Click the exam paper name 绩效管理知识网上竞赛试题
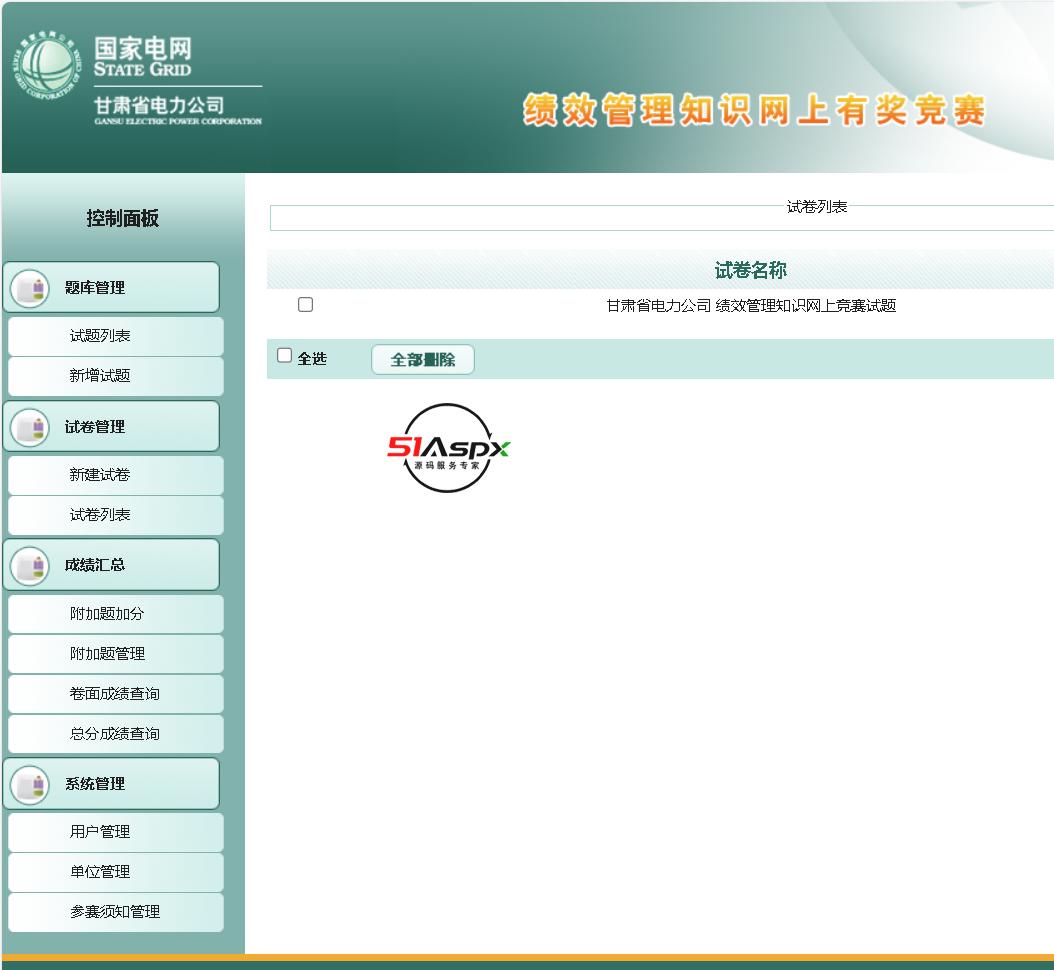This screenshot has width=1054, height=970. (x=751, y=306)
